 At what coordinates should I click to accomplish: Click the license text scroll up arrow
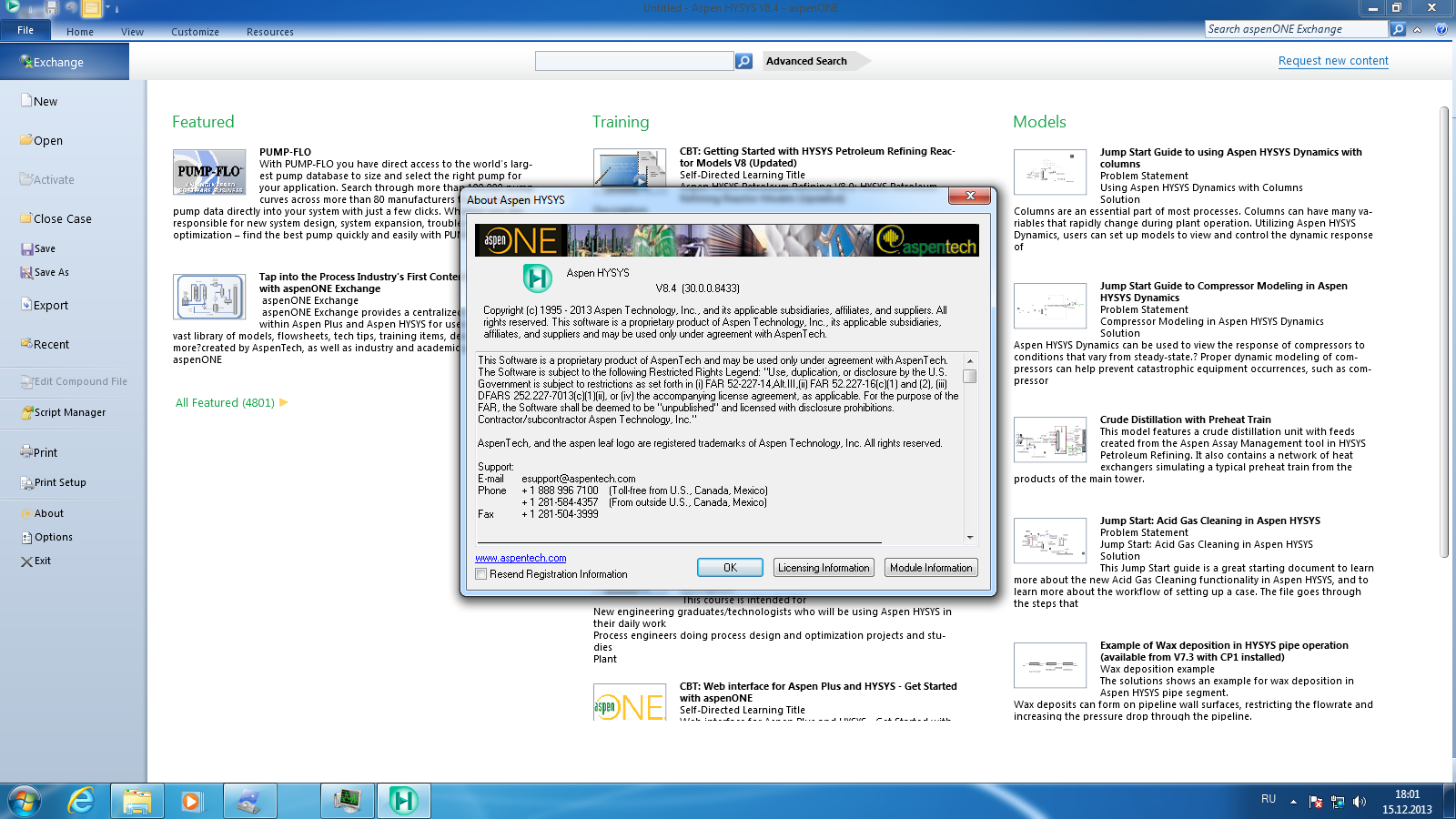970,360
